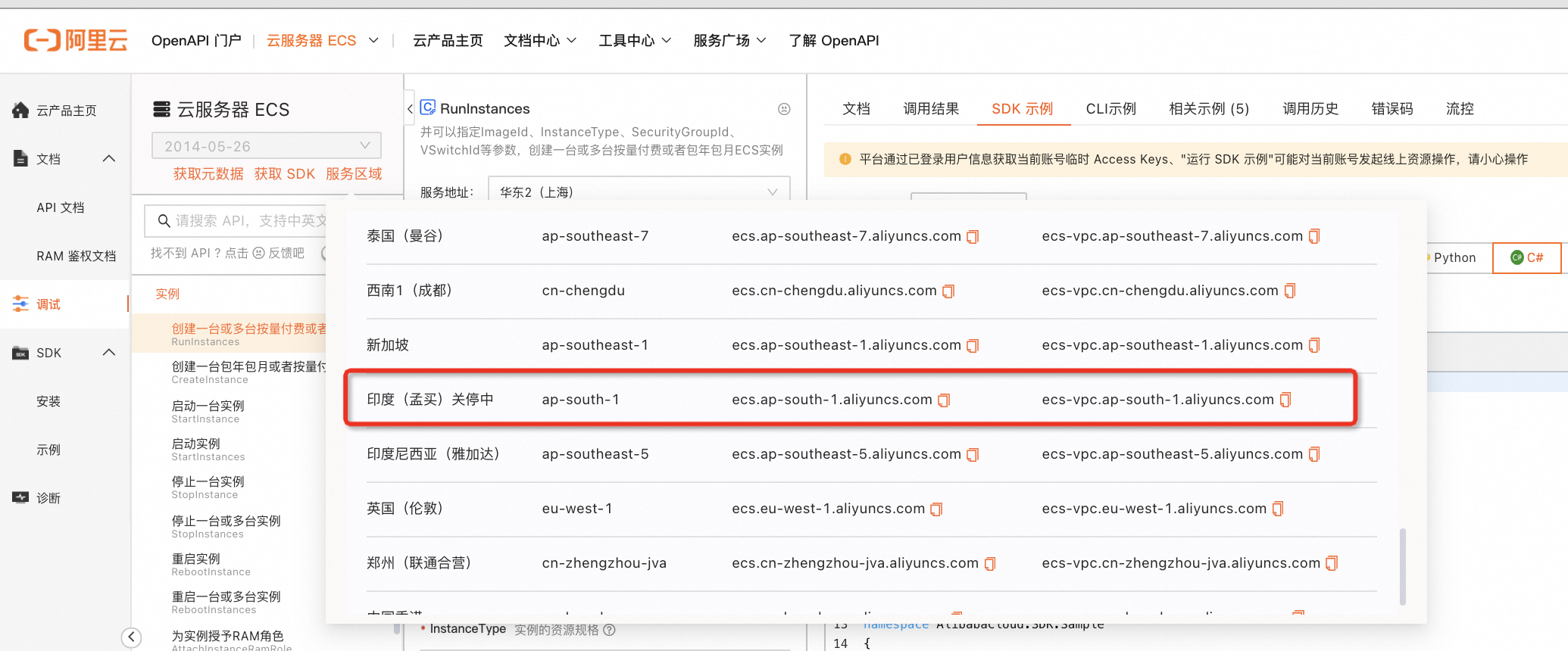
Task: Copy ecs.ap-southeast-1.aliyuncs.com endpoint
Action: click(x=973, y=346)
